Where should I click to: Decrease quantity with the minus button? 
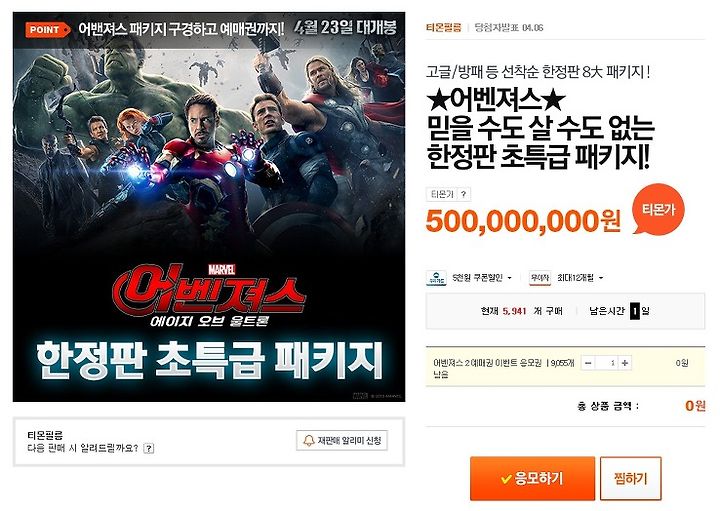coord(588,363)
